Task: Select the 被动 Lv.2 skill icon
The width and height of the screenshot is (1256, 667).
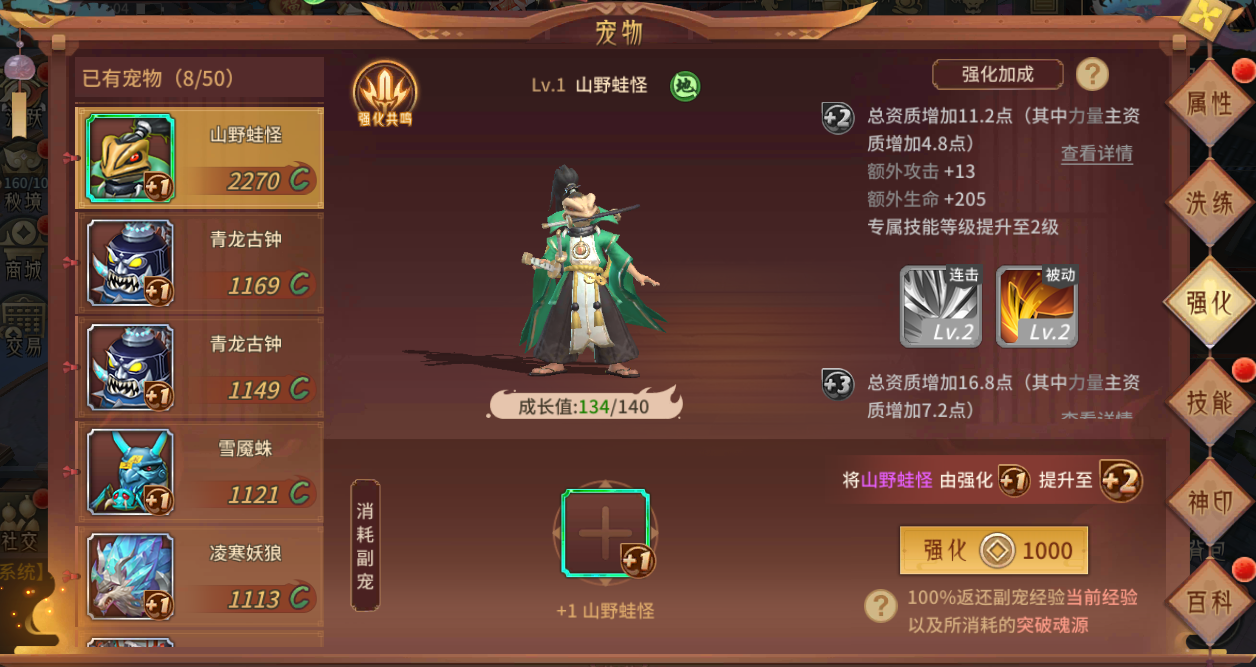Action: [x=1037, y=306]
